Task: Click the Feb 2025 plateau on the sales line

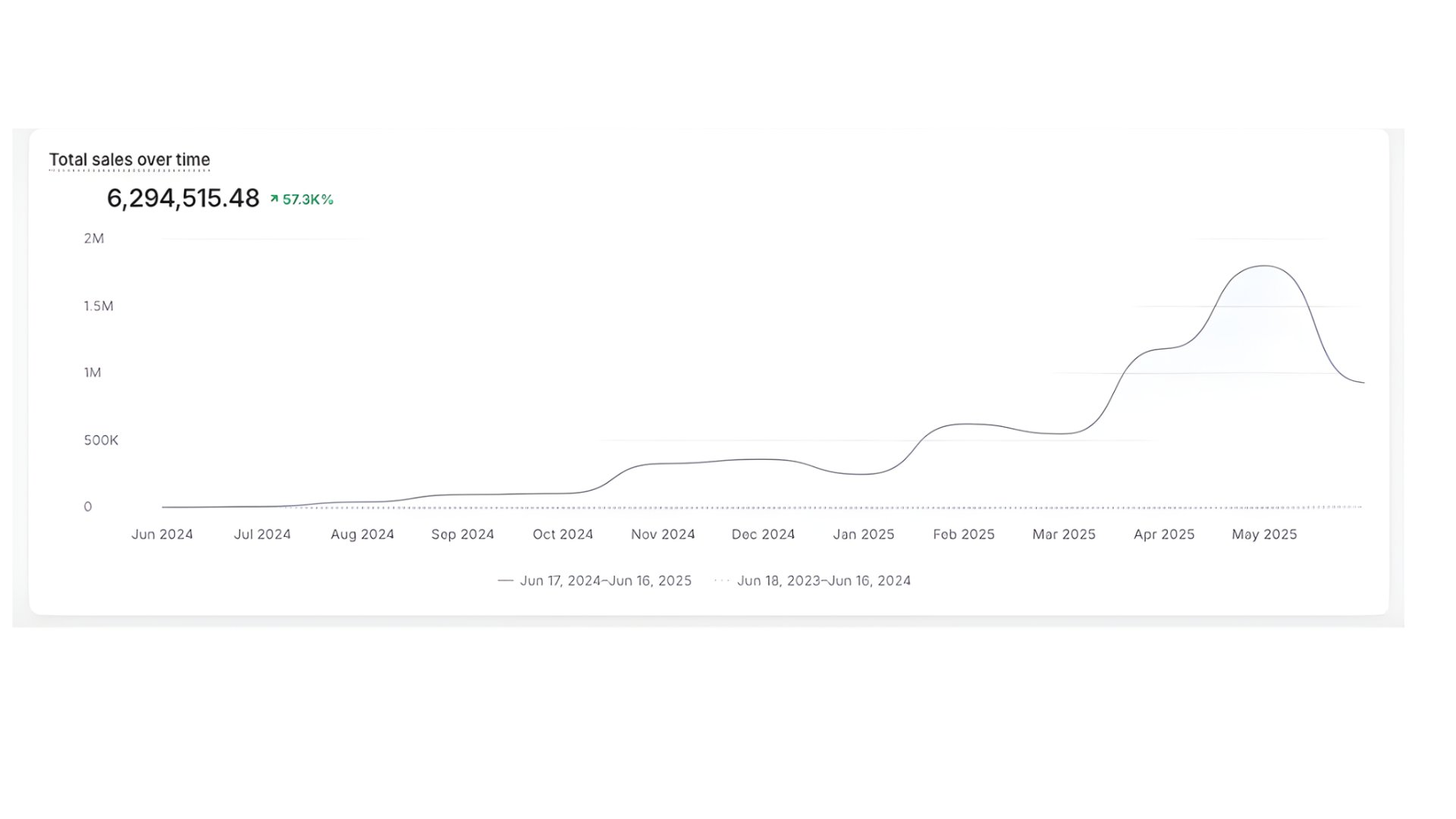Action: click(963, 425)
